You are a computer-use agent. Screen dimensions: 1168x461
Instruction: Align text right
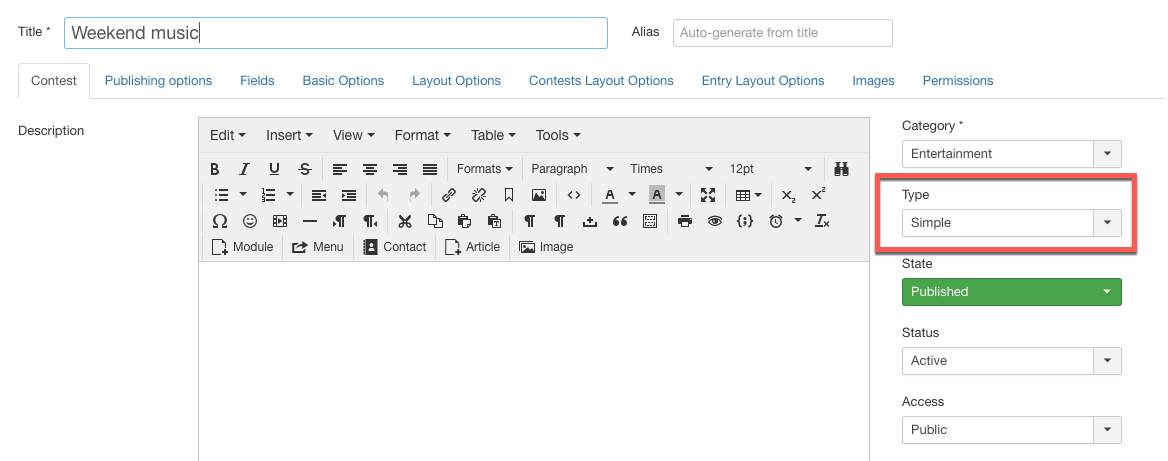coord(400,169)
